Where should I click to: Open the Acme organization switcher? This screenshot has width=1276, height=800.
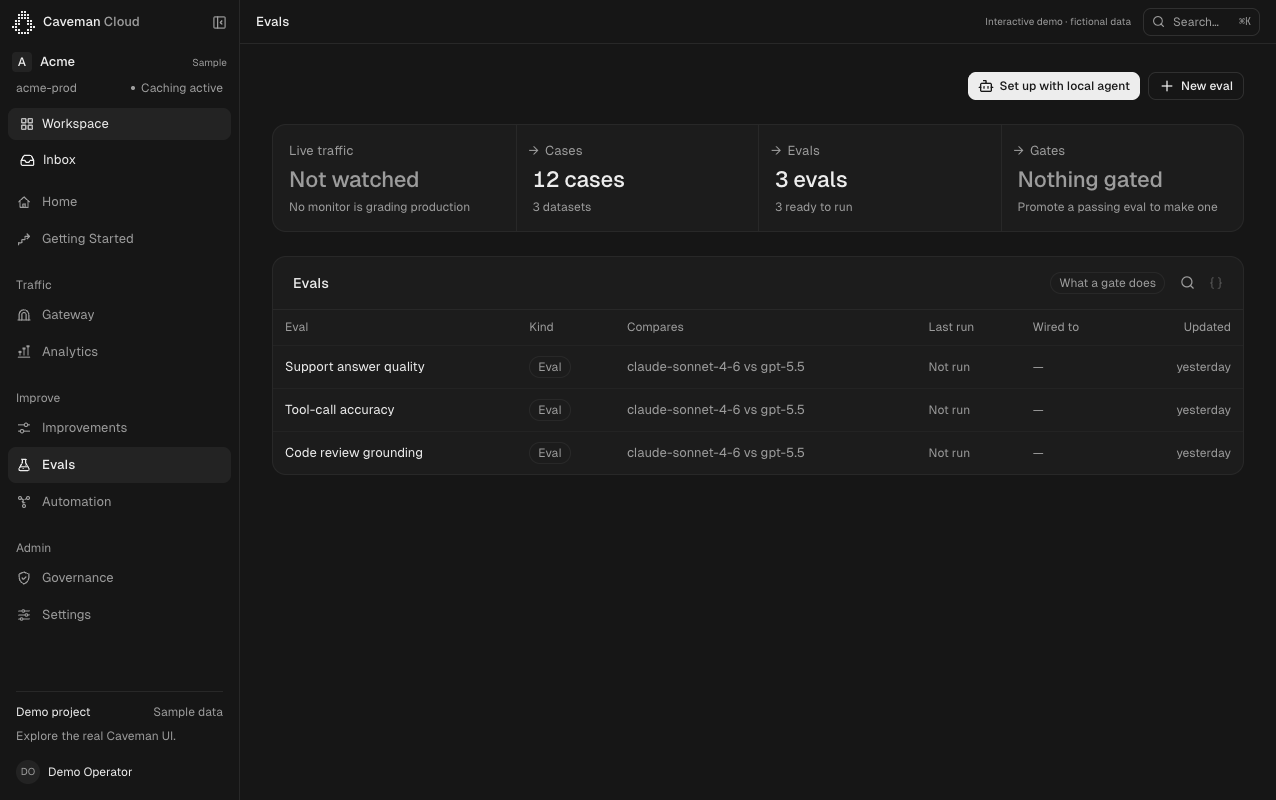click(x=119, y=62)
